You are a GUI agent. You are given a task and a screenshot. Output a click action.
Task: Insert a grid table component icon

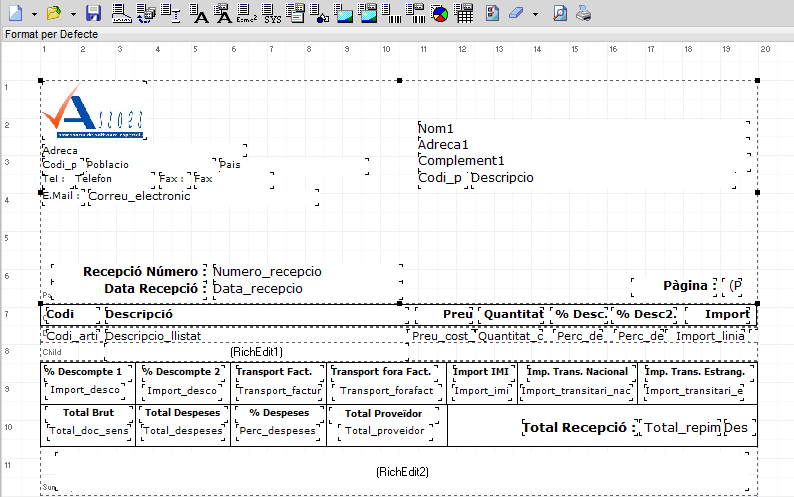coord(464,14)
